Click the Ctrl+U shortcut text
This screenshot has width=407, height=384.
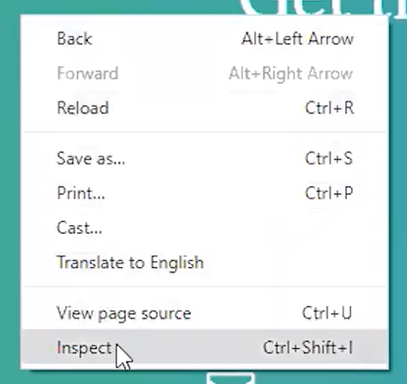(x=327, y=313)
